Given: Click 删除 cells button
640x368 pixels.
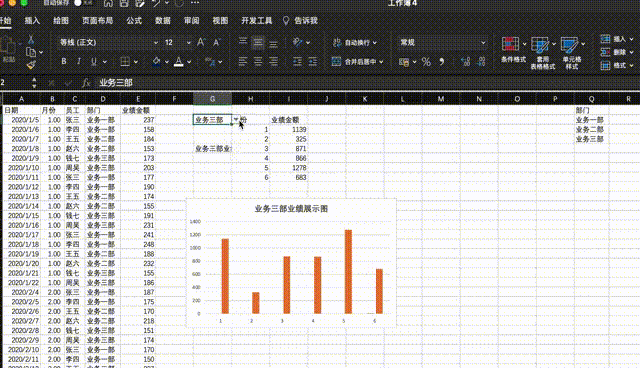Looking at the screenshot, I should click(x=616, y=52).
